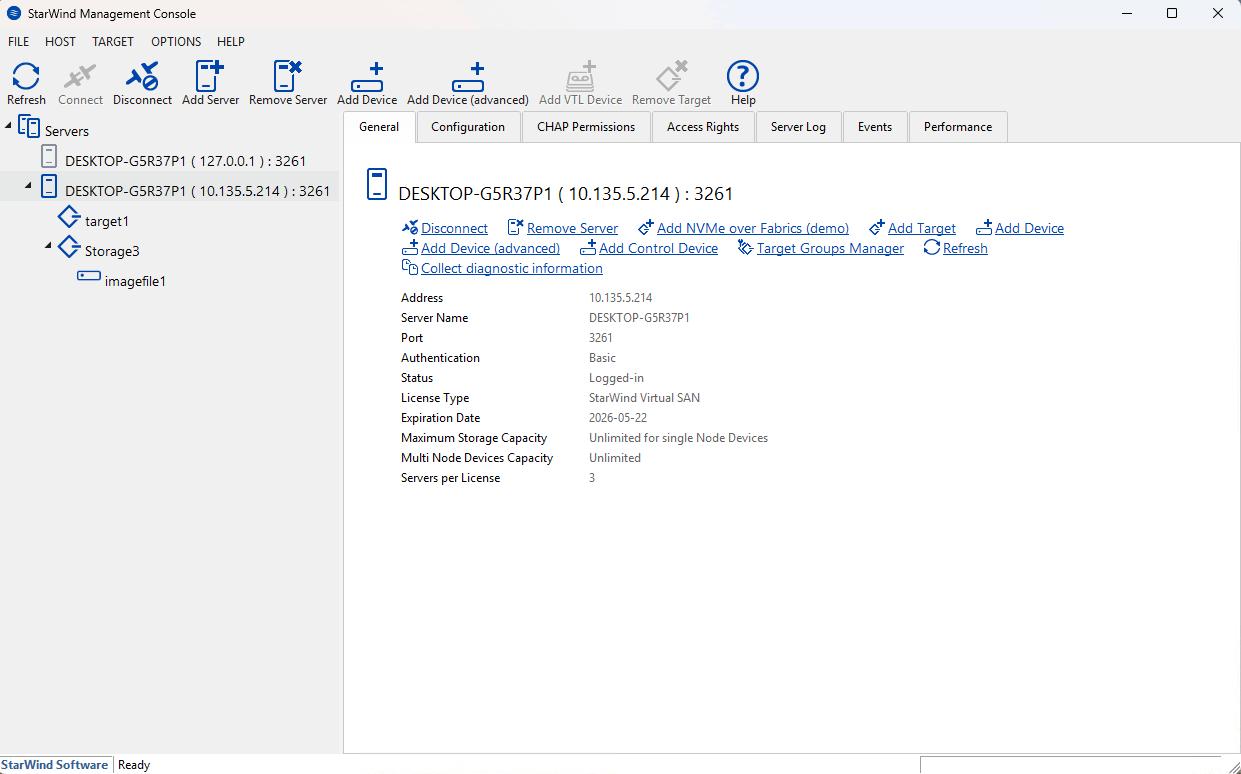
Task: Click the Add Device toolbar icon
Action: point(367,77)
